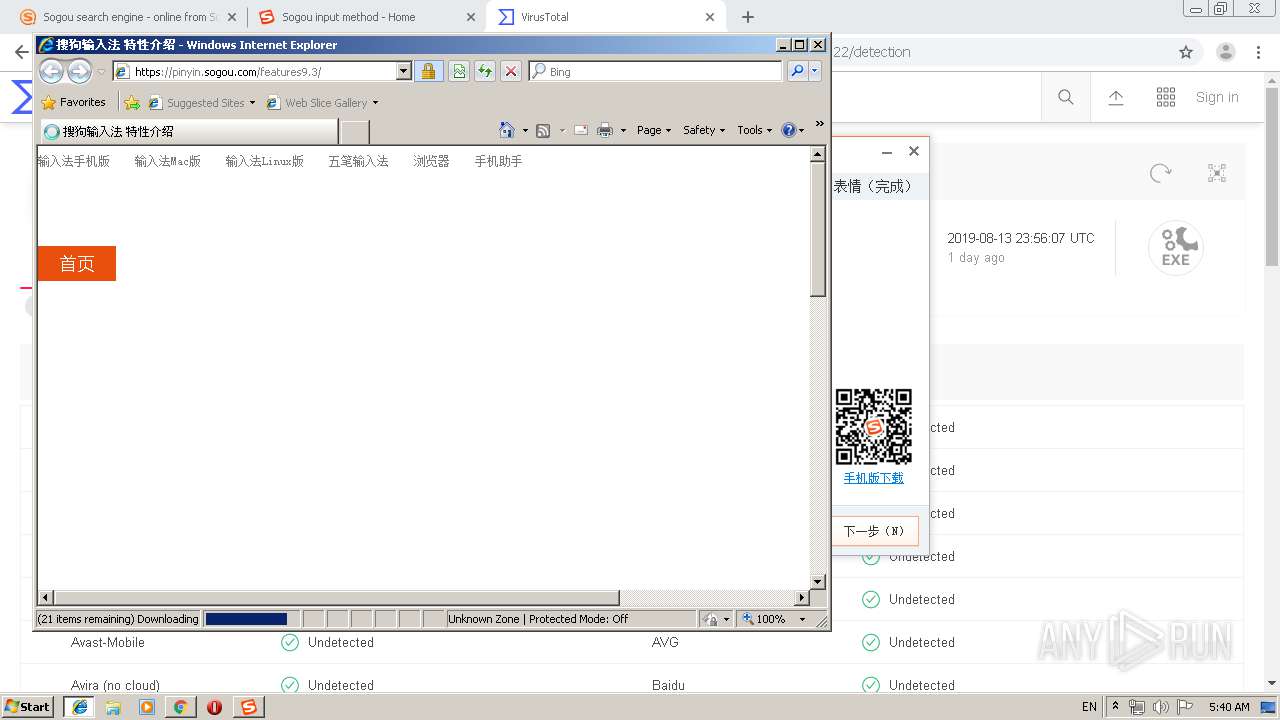Click the orange 首页 button
The height and width of the screenshot is (720, 1280).
77,263
